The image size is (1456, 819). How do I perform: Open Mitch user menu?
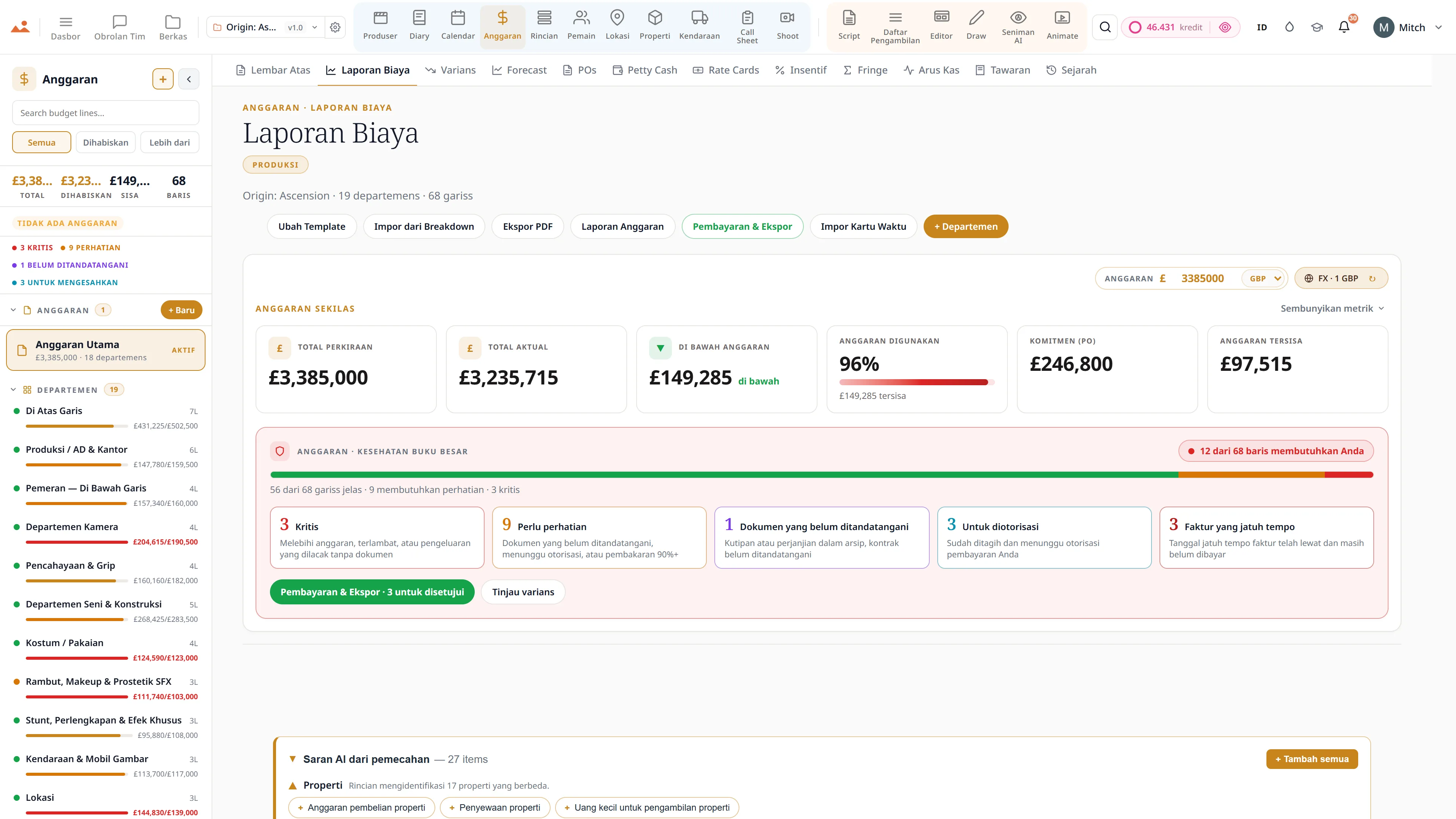click(x=1407, y=27)
